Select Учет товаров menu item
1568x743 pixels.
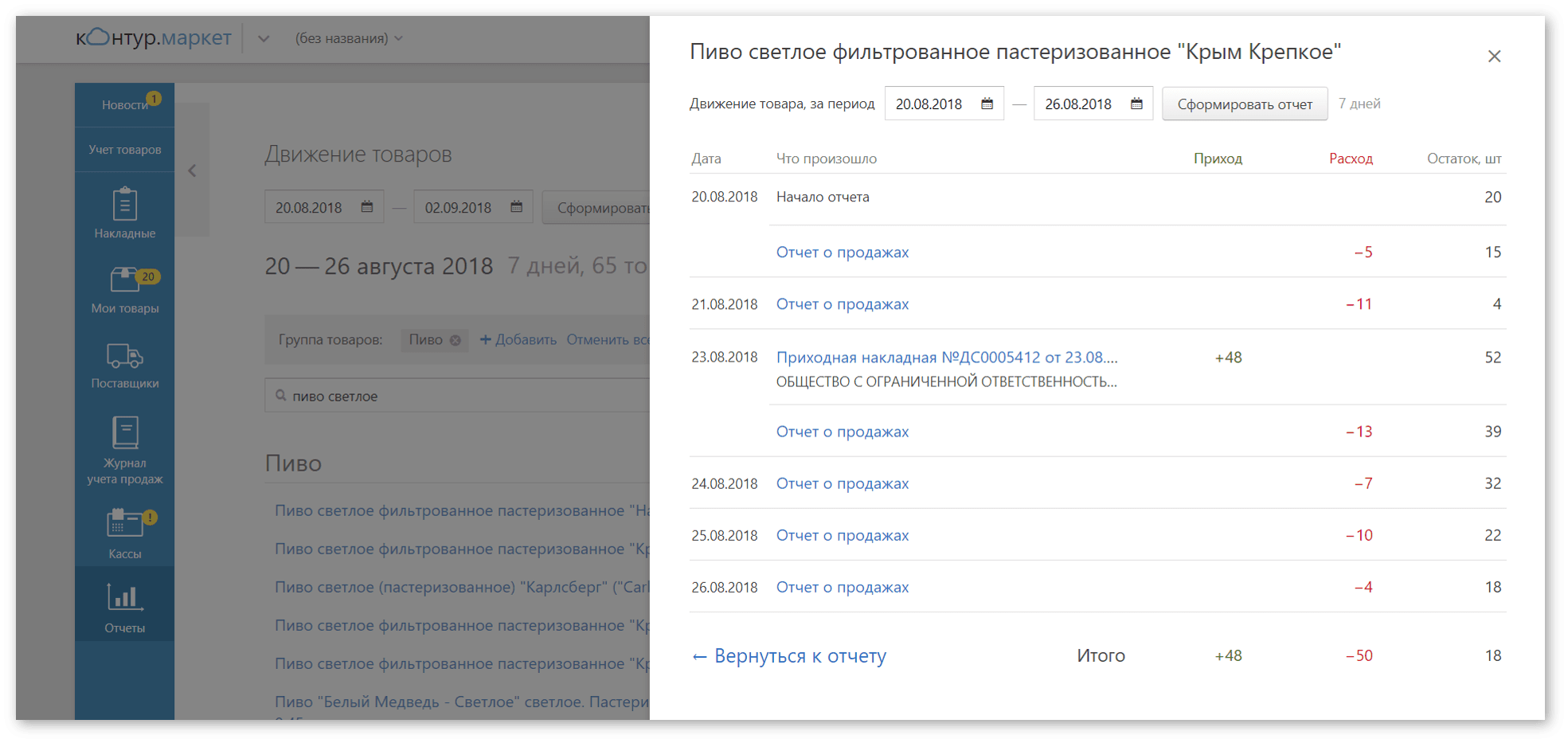124,150
